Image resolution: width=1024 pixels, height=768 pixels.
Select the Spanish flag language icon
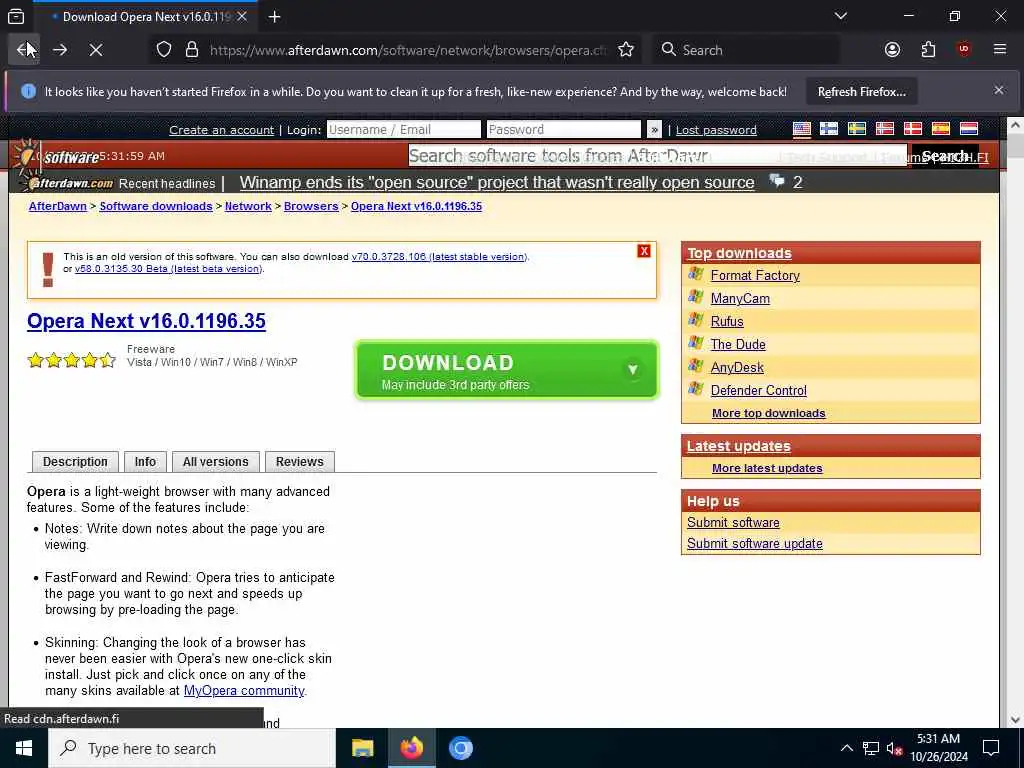(941, 129)
